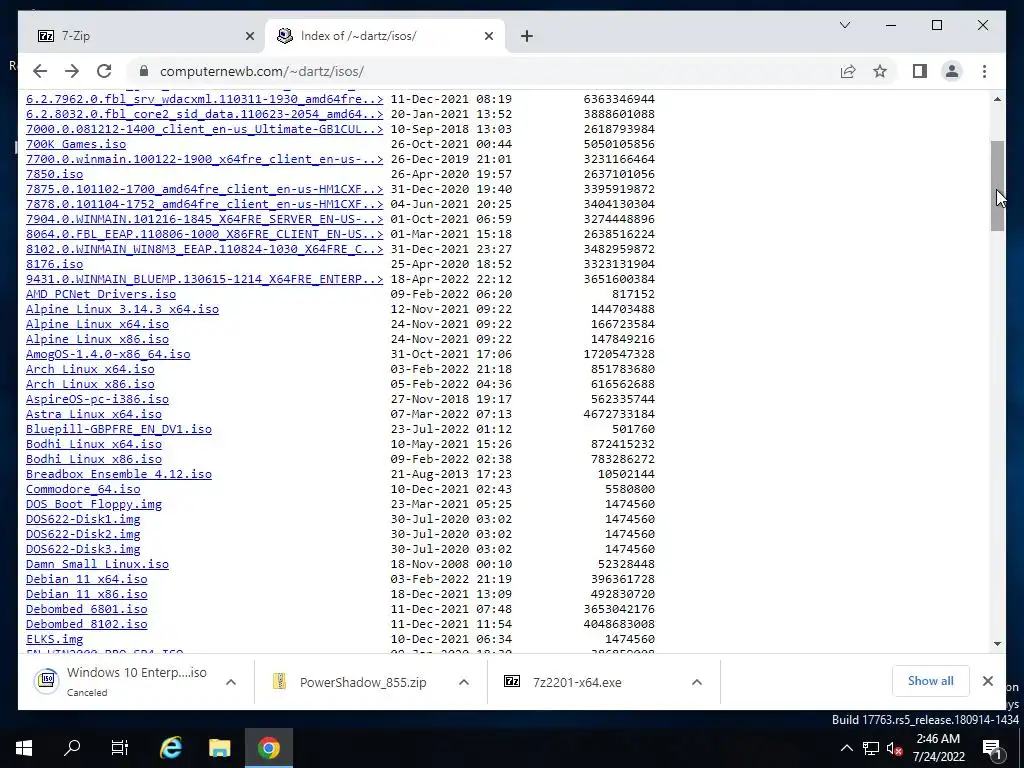Download Arch_Linux_x64.iso
Viewport: 1024px width, 768px height.
click(90, 369)
